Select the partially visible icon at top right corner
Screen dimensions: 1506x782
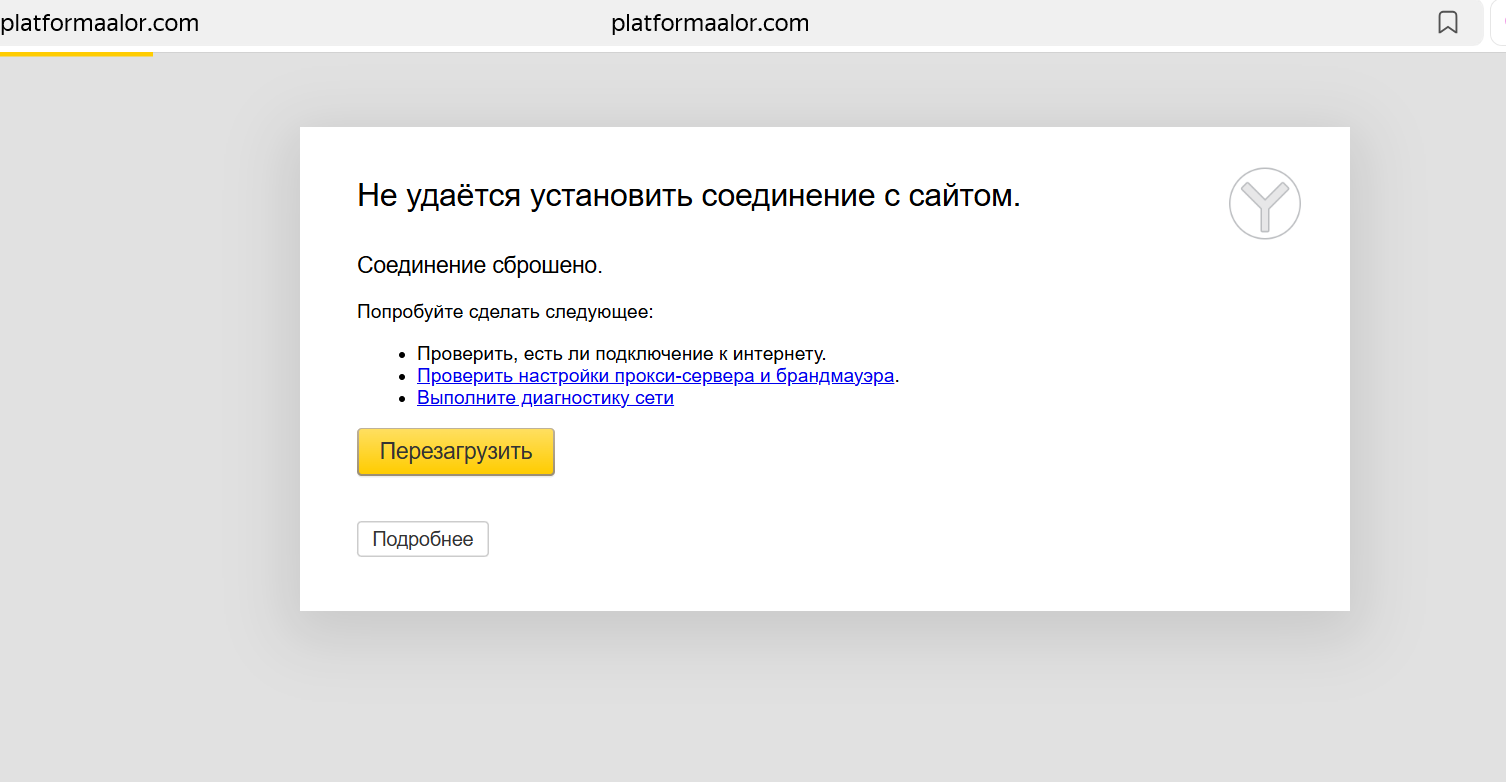pos(1500,22)
